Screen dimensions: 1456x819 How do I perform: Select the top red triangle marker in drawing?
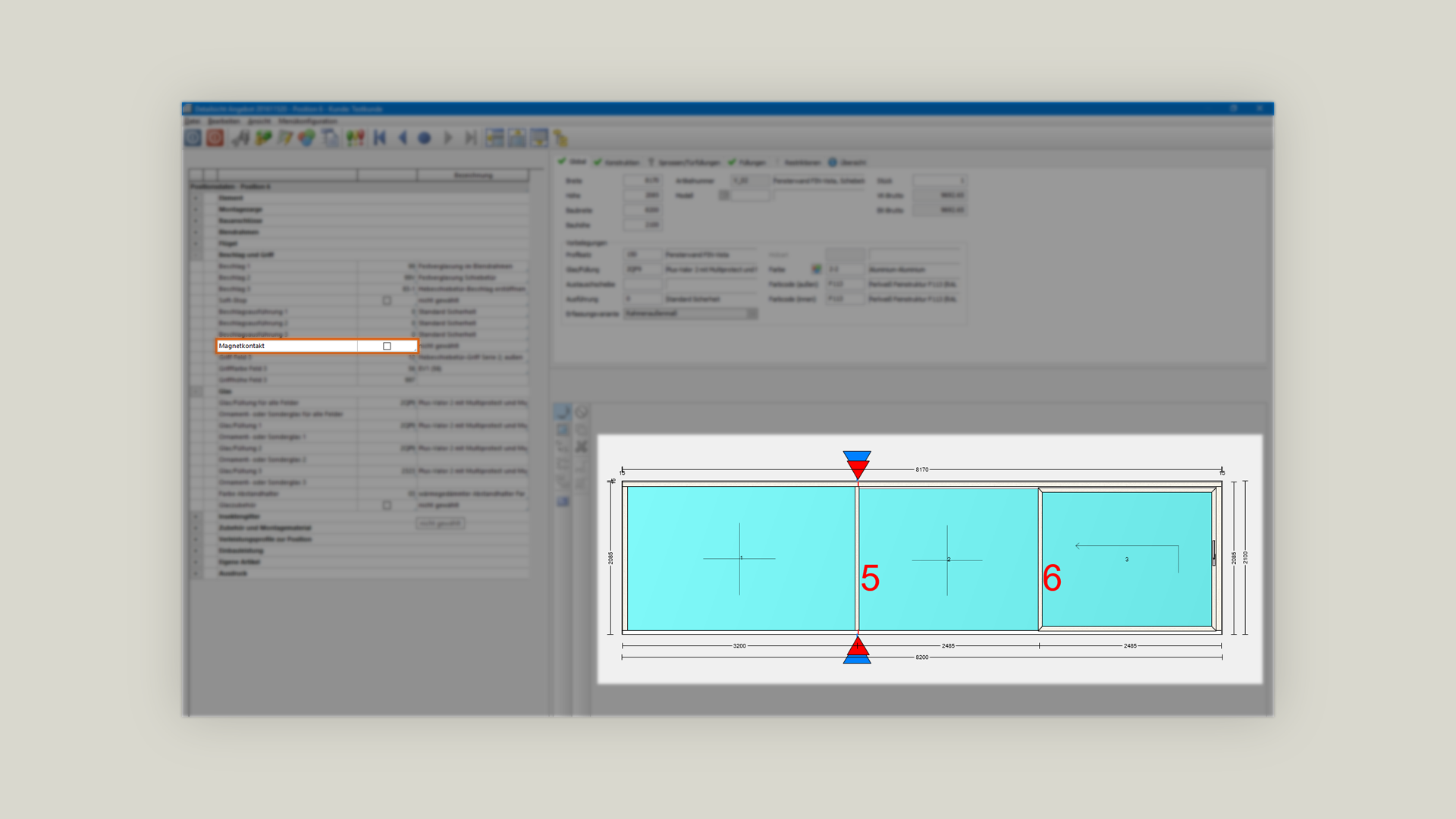[x=857, y=469]
